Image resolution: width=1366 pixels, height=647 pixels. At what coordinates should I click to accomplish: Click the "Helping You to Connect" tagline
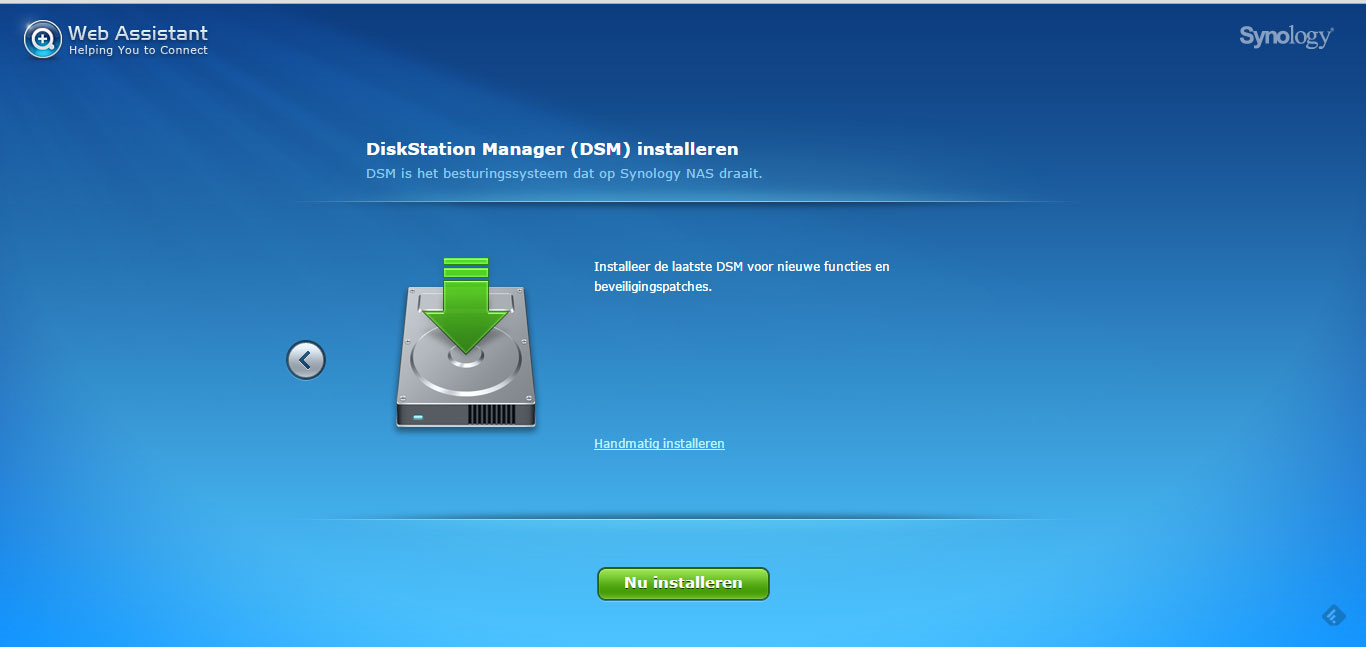tap(138, 50)
